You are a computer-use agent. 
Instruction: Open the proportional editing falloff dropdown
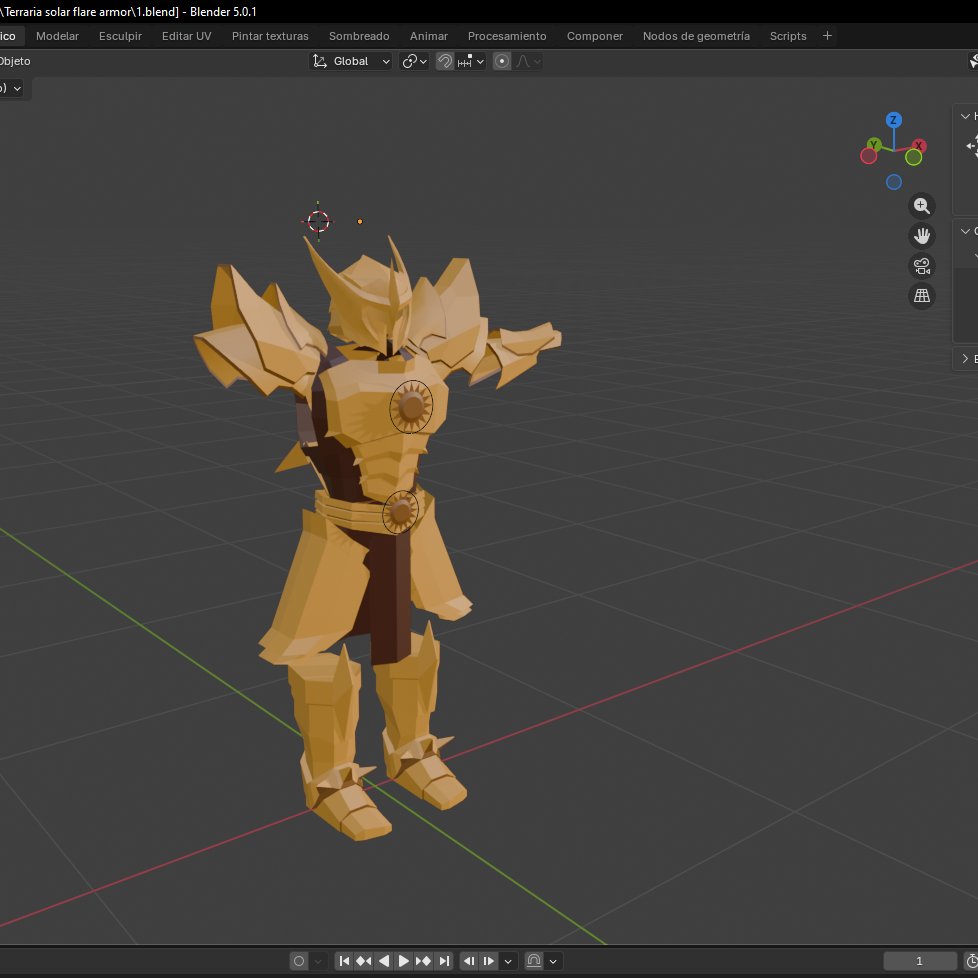(528, 61)
